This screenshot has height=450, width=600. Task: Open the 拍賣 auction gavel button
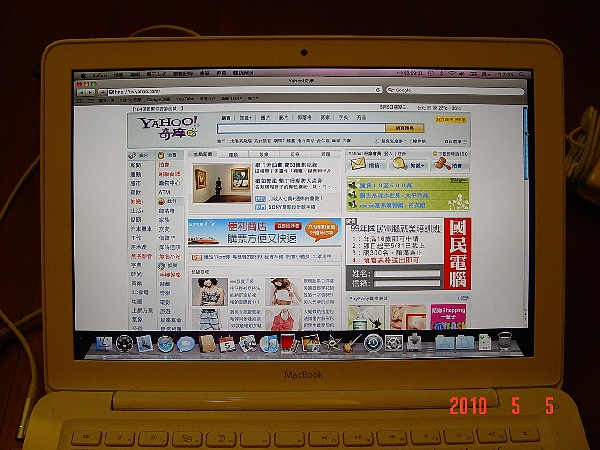pos(448,164)
